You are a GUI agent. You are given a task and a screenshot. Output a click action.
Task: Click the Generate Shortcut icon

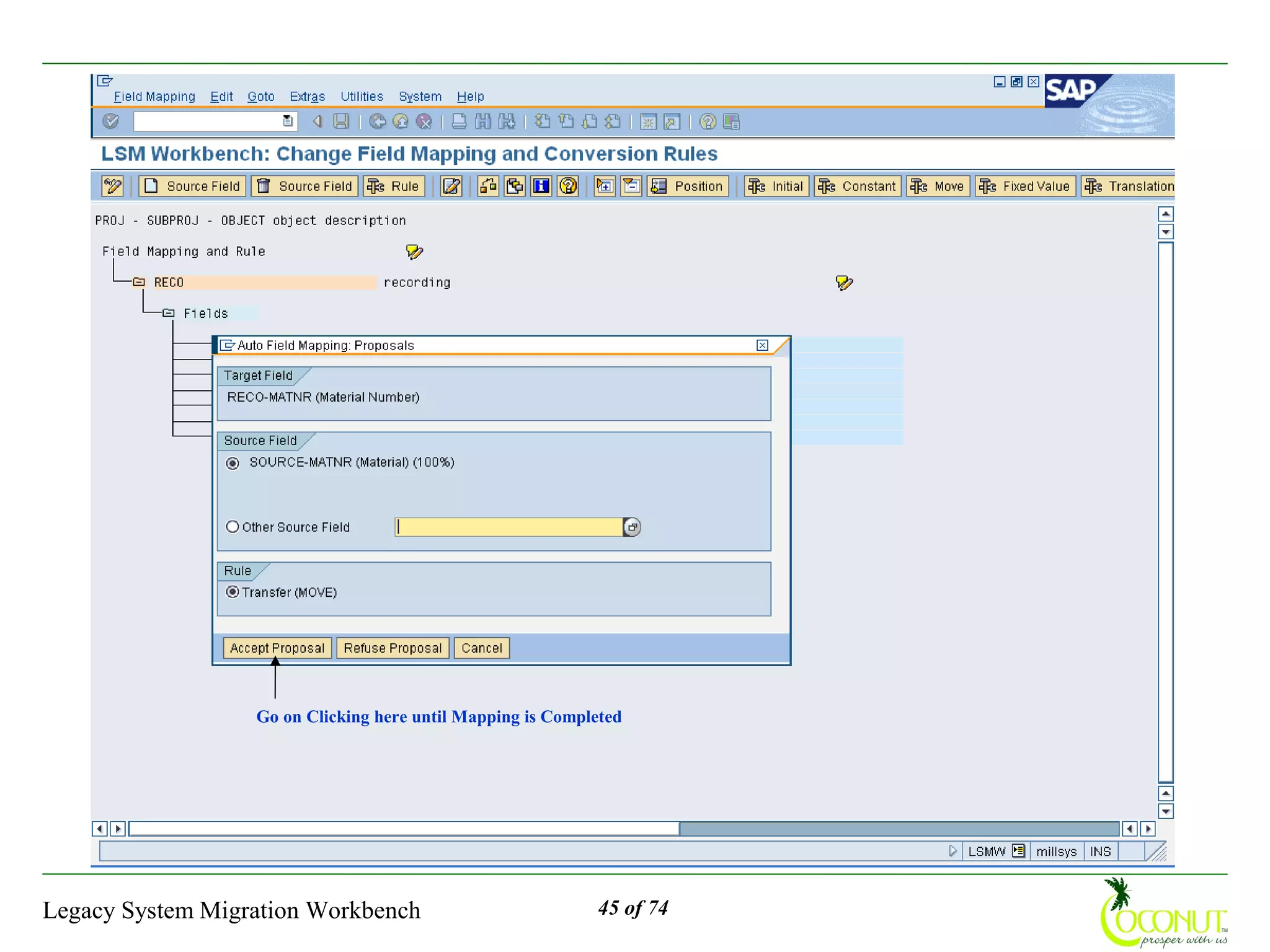672,122
